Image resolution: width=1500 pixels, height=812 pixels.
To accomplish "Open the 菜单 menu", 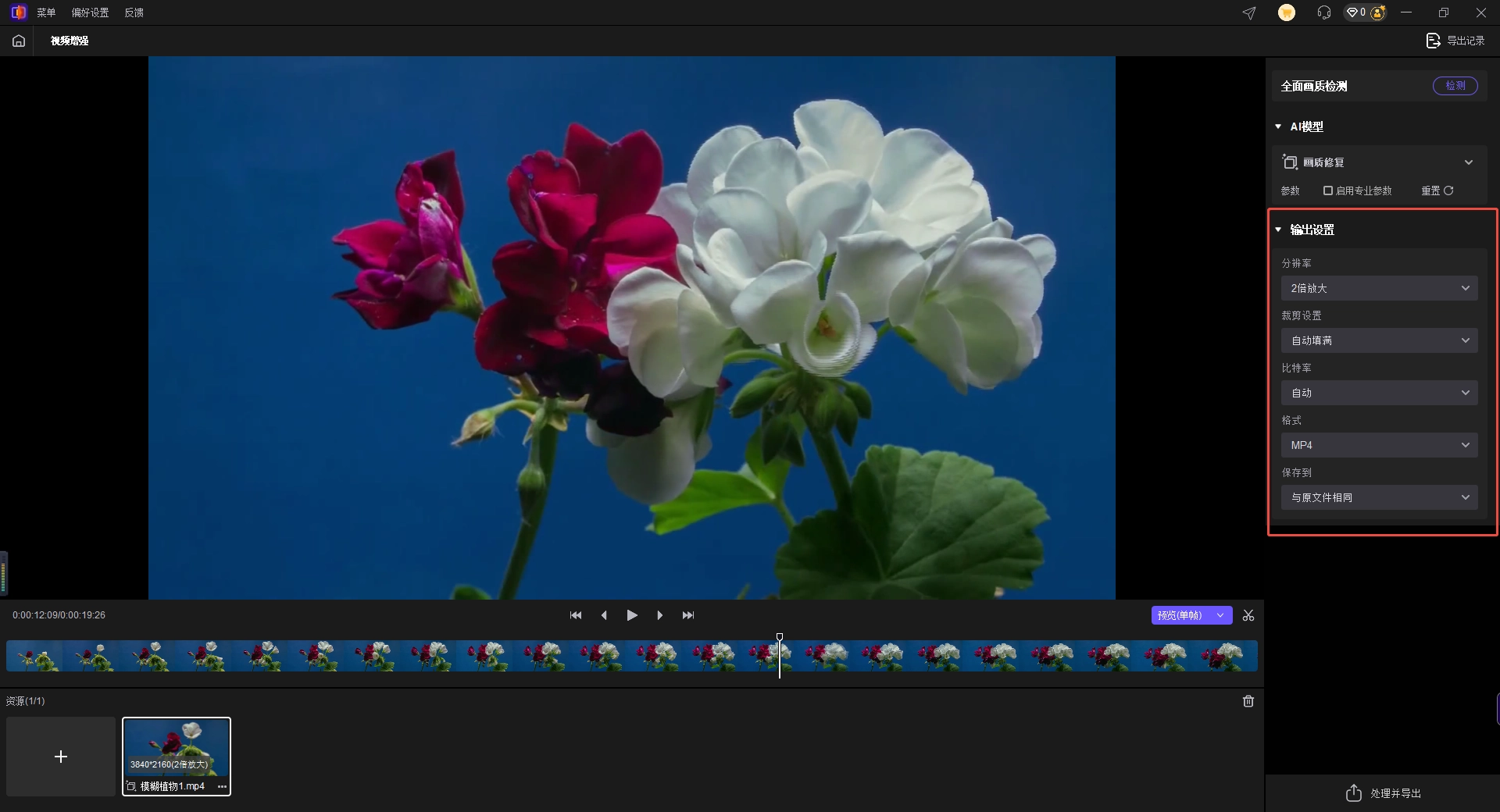I will 46,12.
